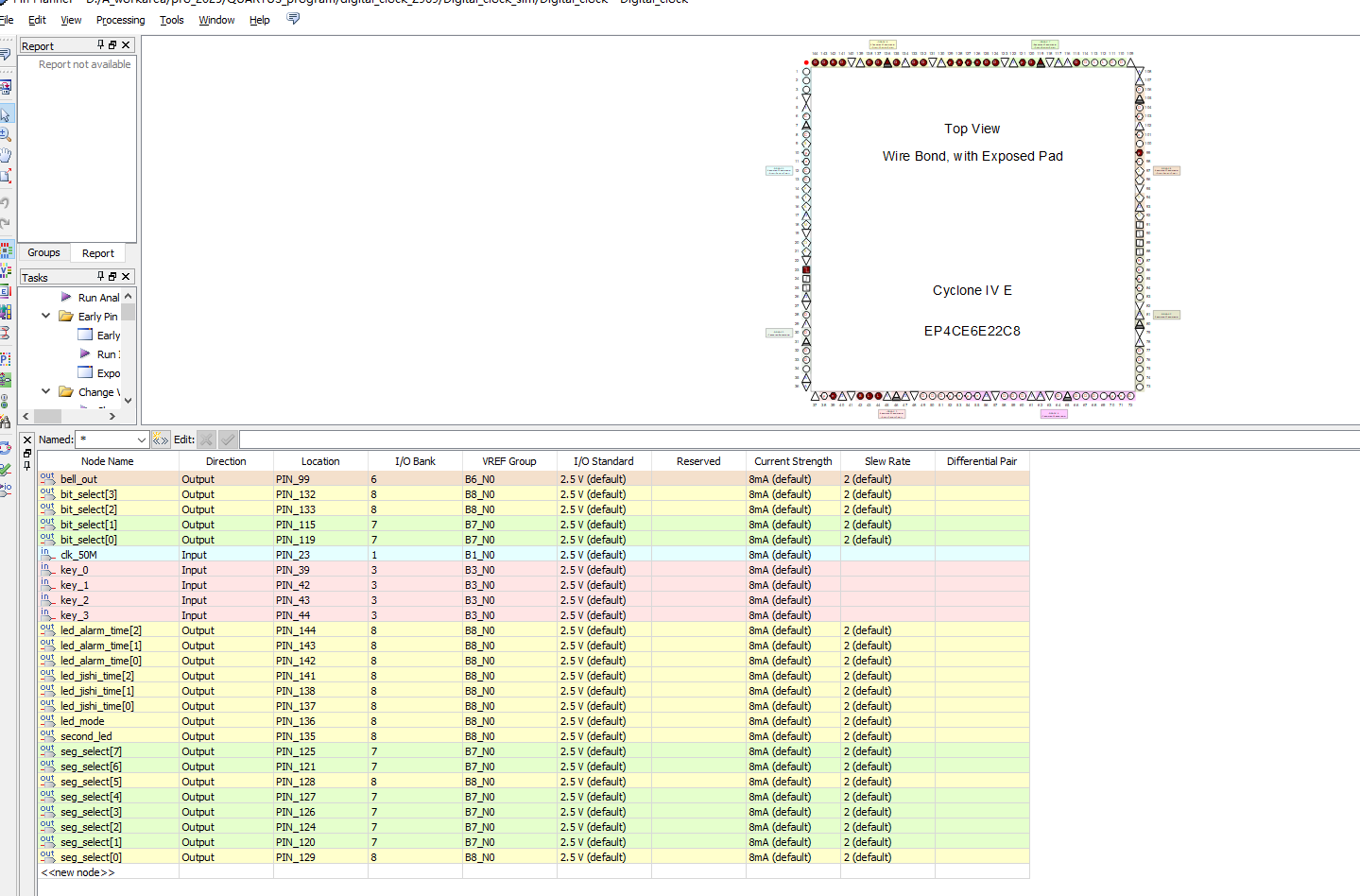Sort by the Direction column header
The height and width of the screenshot is (896, 1360).
pos(226,461)
